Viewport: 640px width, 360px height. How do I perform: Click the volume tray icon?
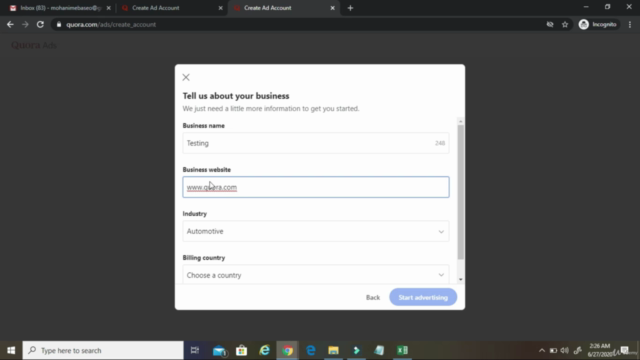coord(565,350)
